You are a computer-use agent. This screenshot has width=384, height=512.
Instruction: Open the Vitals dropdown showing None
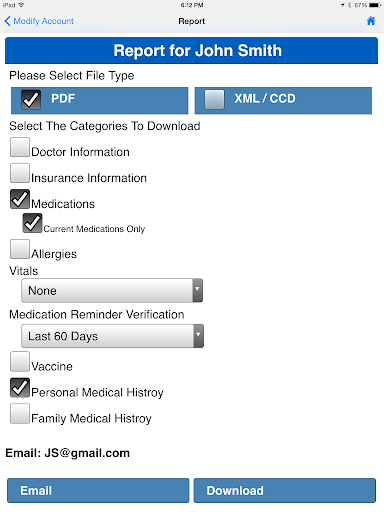click(112, 290)
